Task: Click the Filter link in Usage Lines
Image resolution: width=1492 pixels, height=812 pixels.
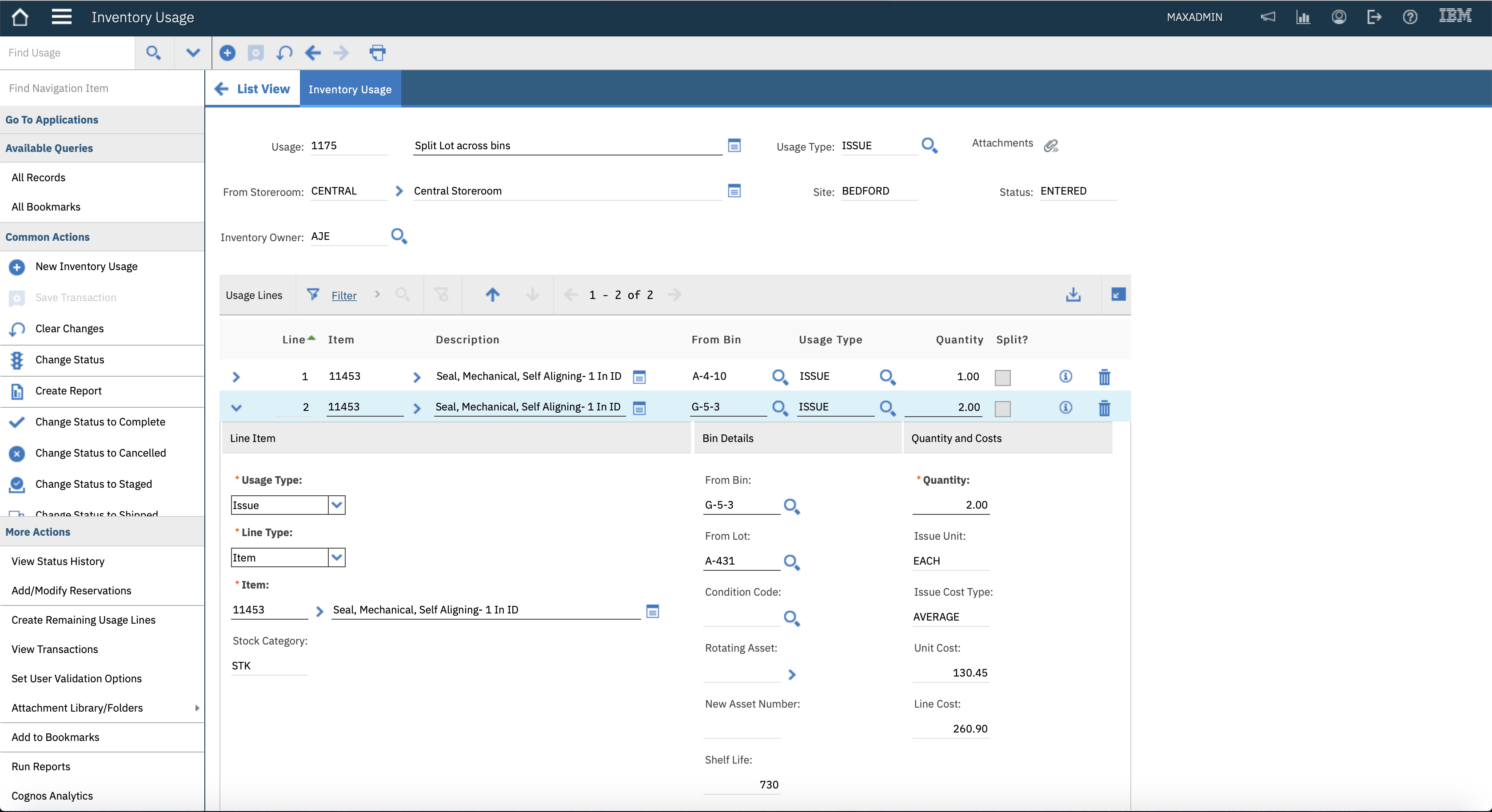Action: click(344, 295)
